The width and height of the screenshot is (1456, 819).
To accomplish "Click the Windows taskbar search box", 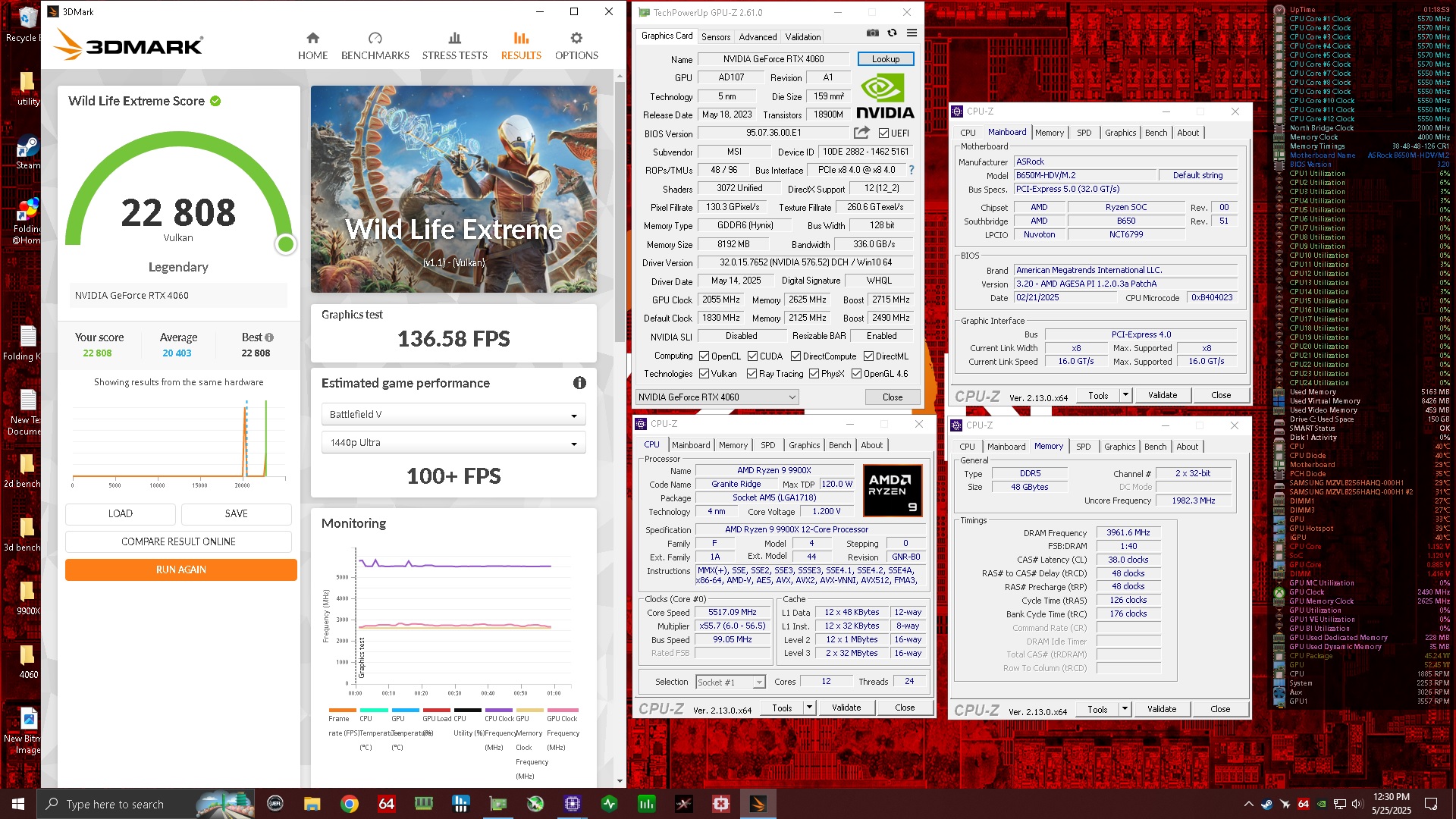I will pyautogui.click(x=147, y=804).
